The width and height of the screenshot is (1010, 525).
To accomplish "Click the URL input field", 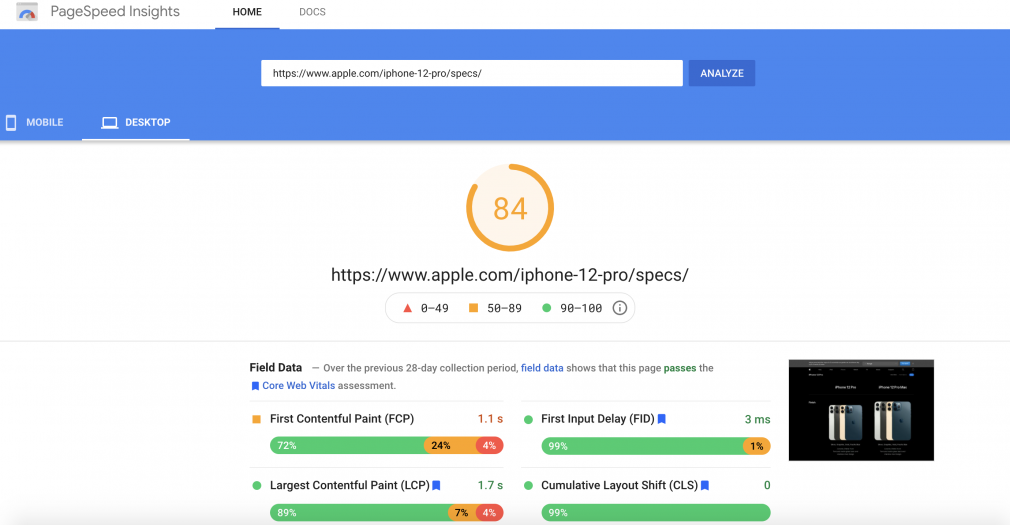I will coord(472,73).
